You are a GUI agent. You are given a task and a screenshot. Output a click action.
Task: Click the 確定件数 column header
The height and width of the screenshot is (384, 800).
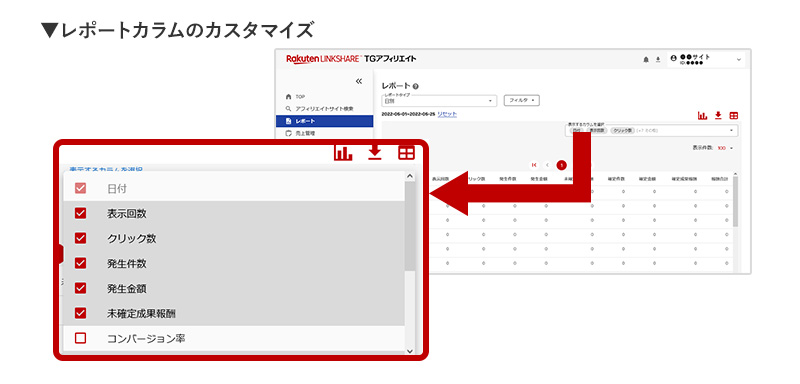click(x=617, y=180)
